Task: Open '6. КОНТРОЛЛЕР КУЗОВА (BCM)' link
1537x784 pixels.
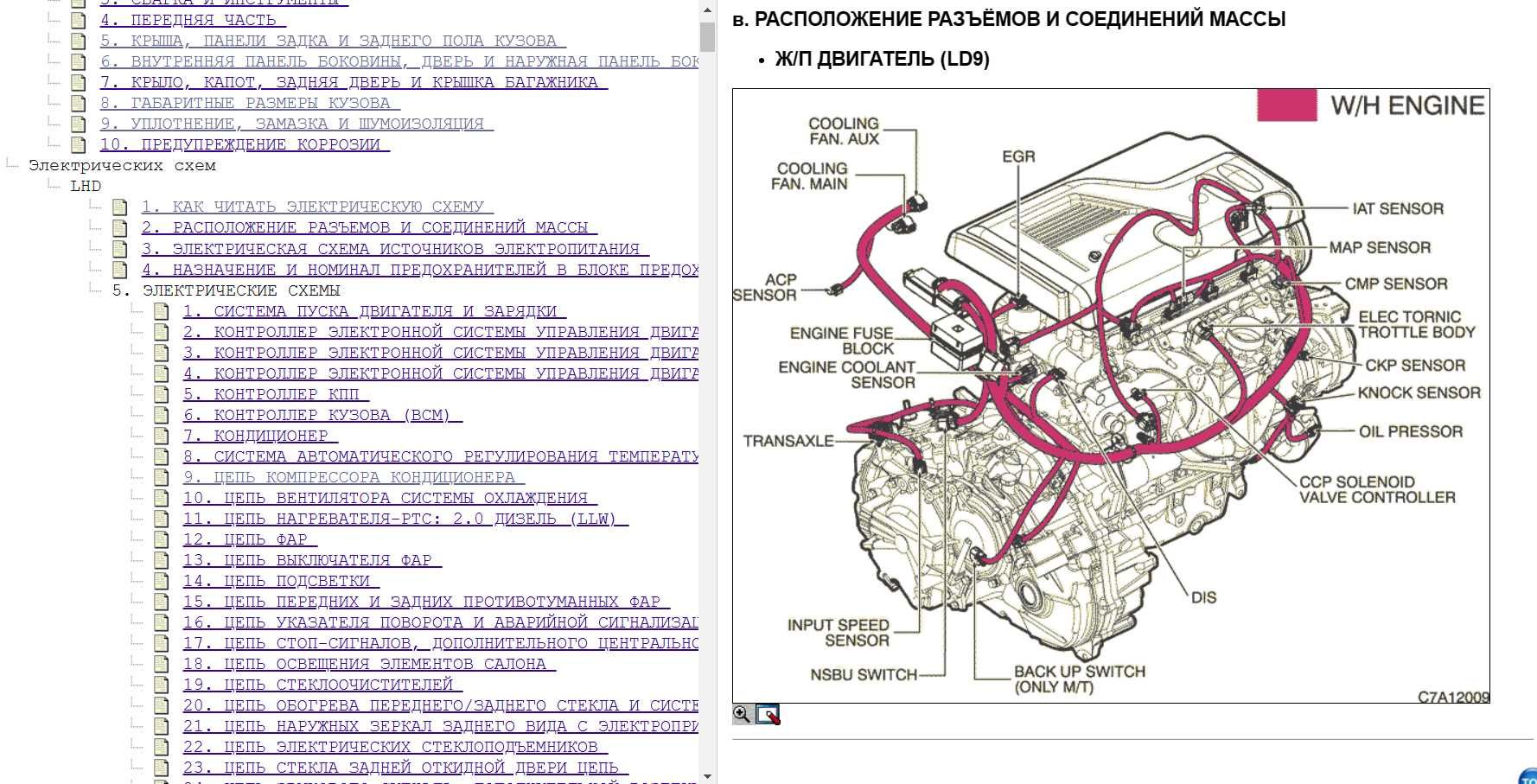Action: (x=322, y=415)
